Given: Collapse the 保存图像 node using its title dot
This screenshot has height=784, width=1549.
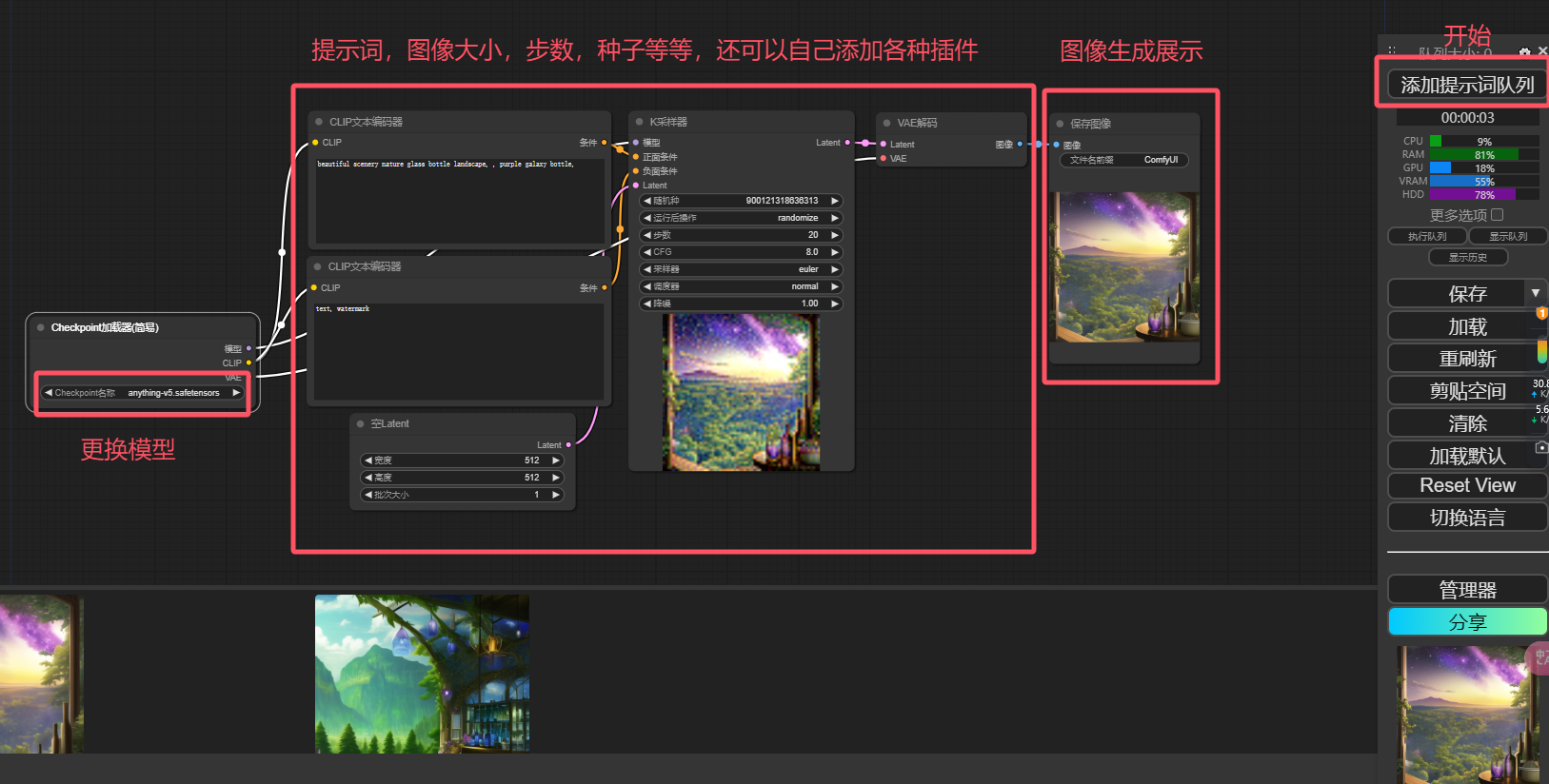Looking at the screenshot, I should tap(1060, 124).
